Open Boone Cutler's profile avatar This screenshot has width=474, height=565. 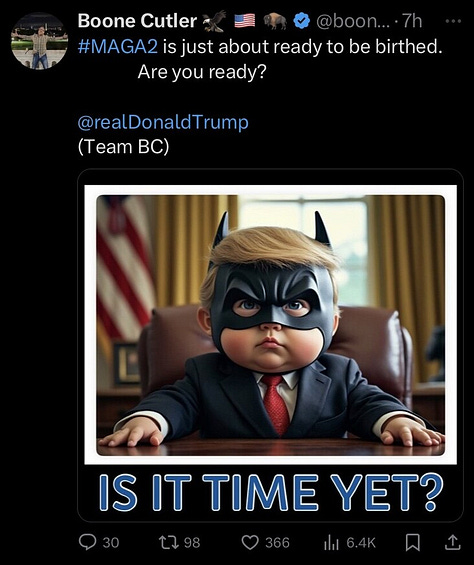pyautogui.click(x=40, y=41)
